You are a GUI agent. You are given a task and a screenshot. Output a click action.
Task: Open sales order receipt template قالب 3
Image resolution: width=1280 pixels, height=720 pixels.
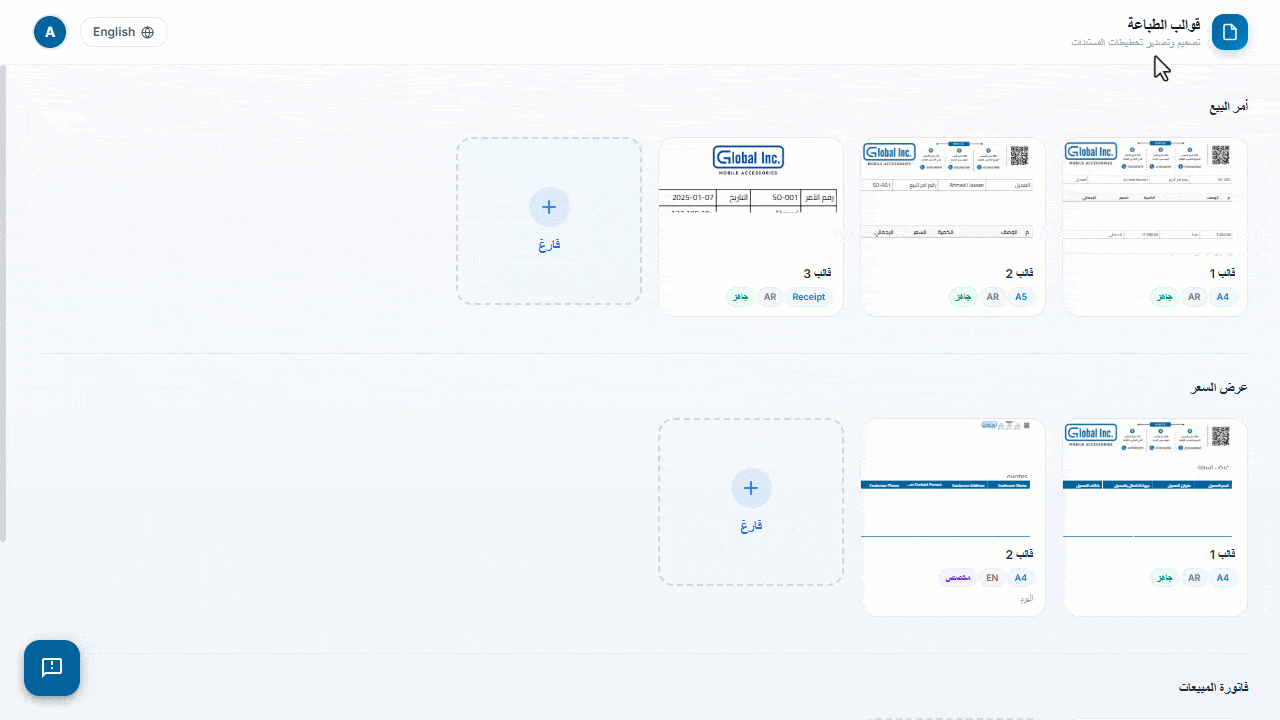tap(751, 197)
